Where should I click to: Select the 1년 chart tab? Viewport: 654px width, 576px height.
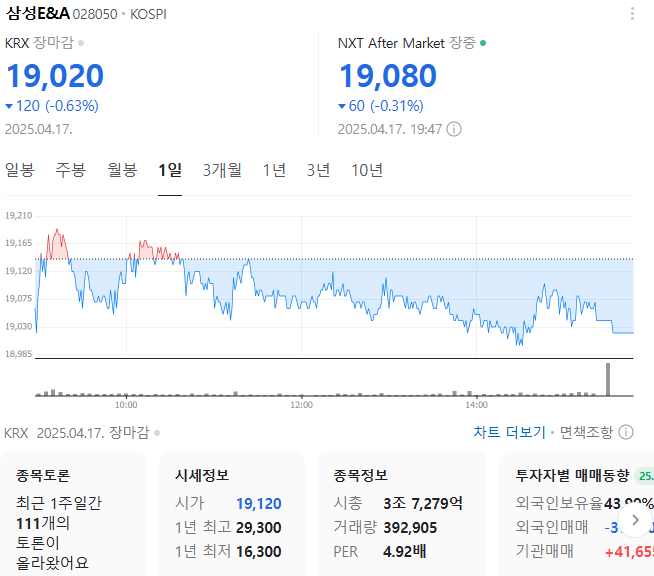[x=274, y=170]
